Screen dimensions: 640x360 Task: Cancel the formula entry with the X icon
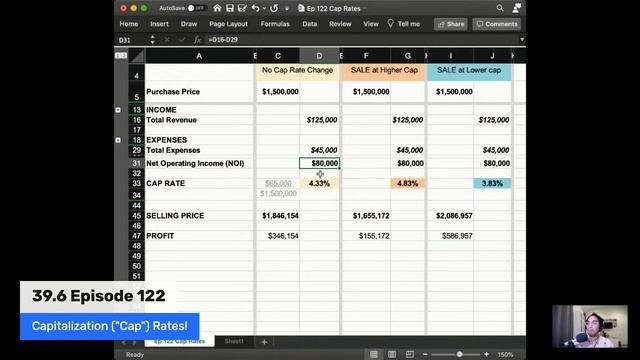[167, 40]
